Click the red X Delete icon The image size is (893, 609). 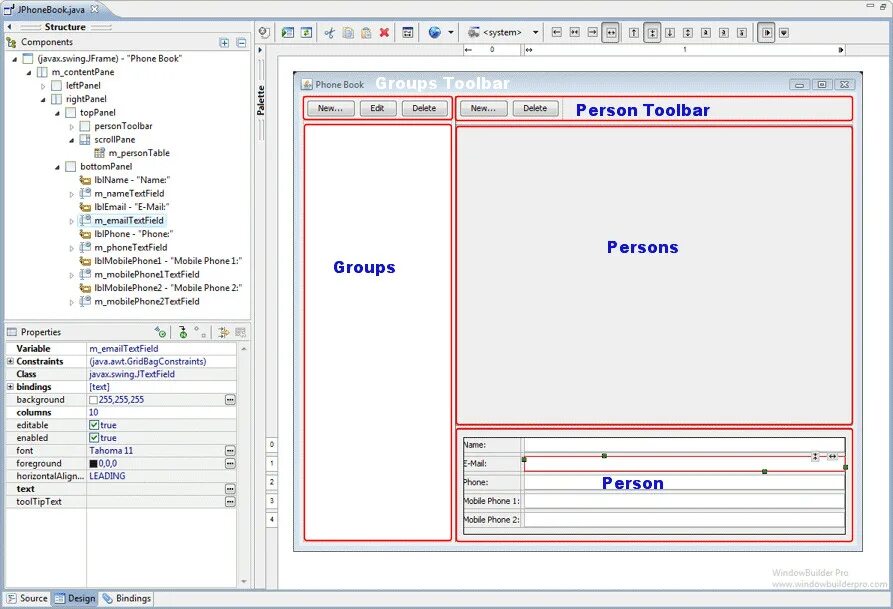point(384,33)
